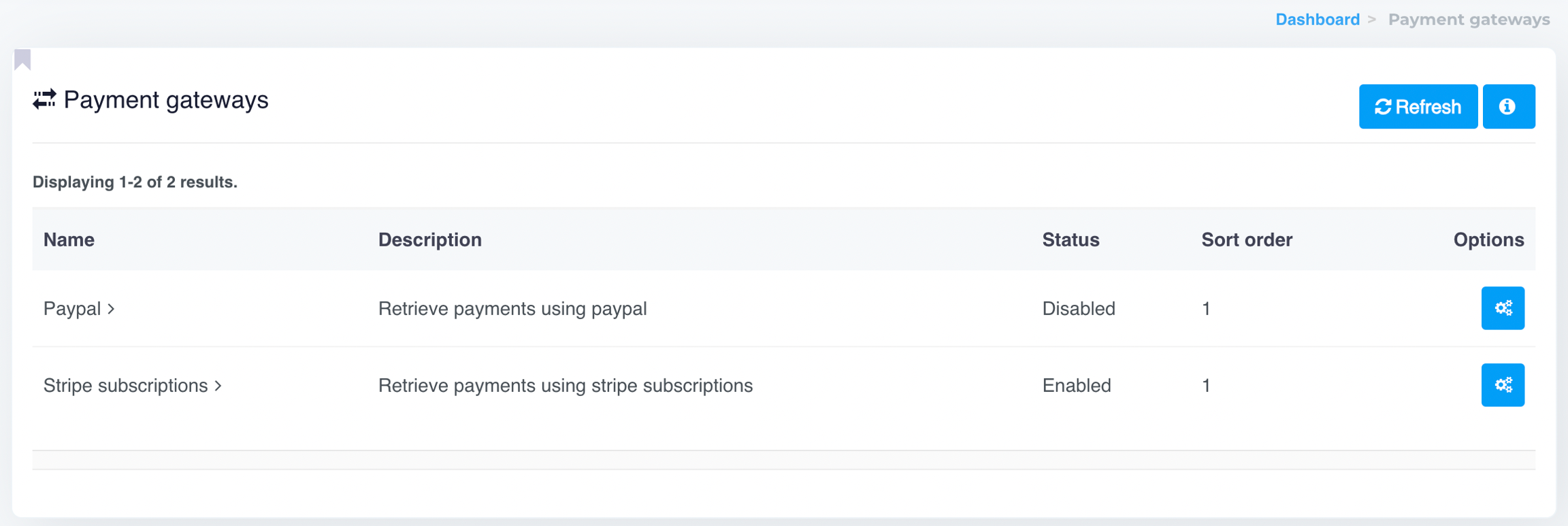Click the Status column header

(x=1071, y=240)
